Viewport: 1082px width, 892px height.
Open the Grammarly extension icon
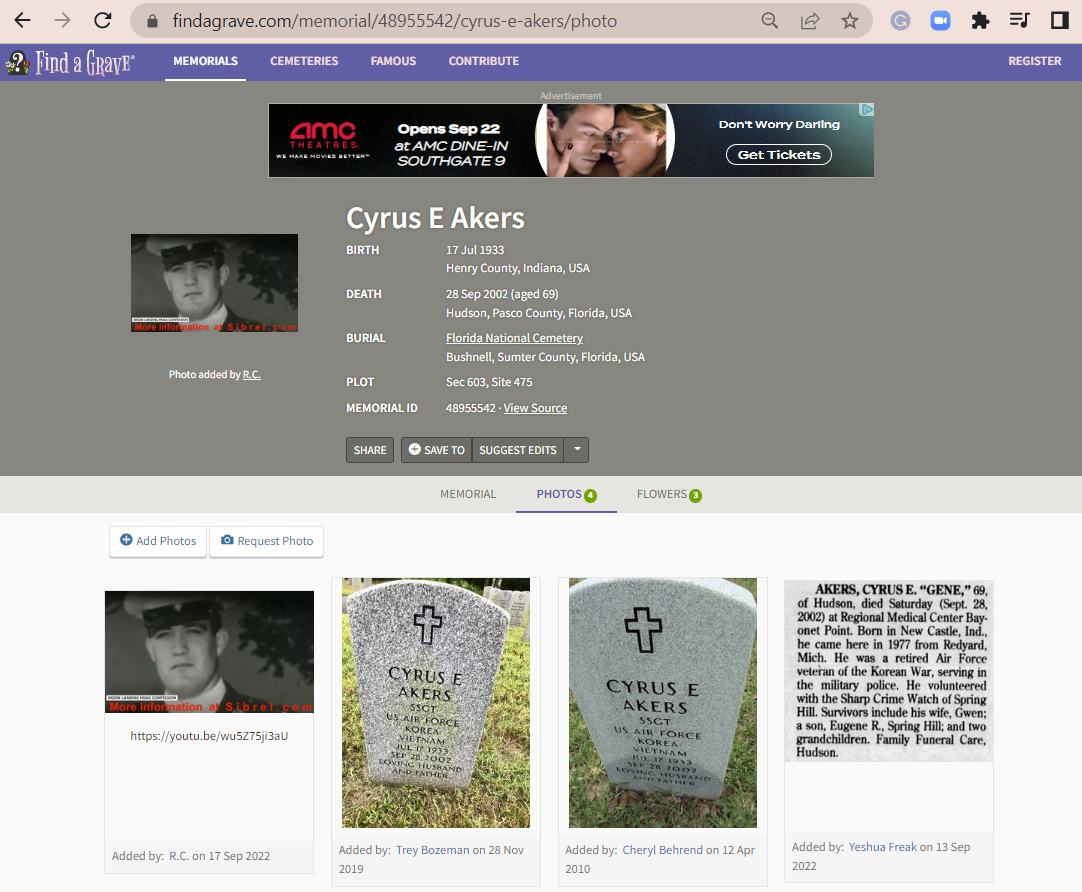coord(900,20)
